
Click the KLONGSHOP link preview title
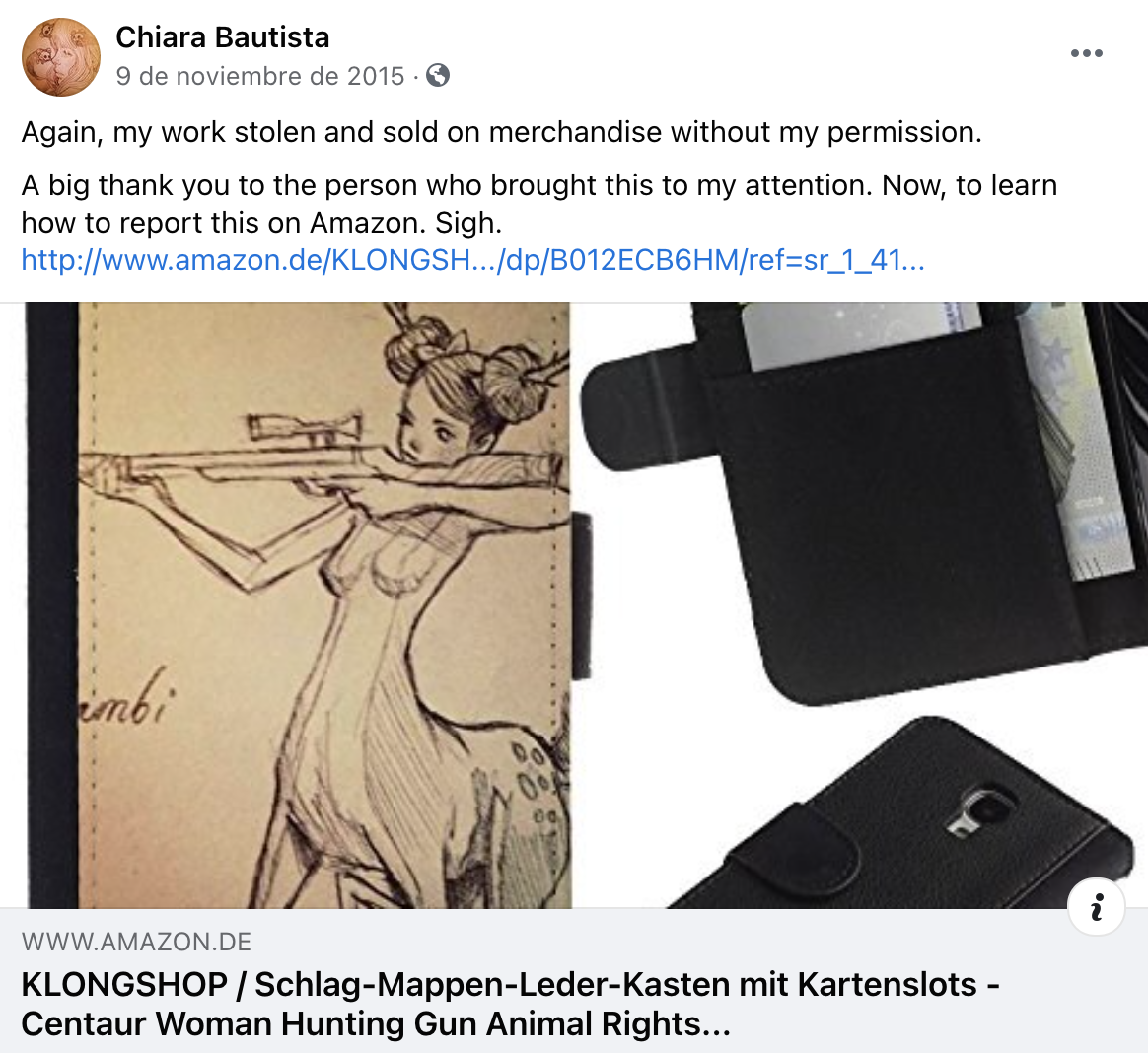click(x=510, y=1004)
